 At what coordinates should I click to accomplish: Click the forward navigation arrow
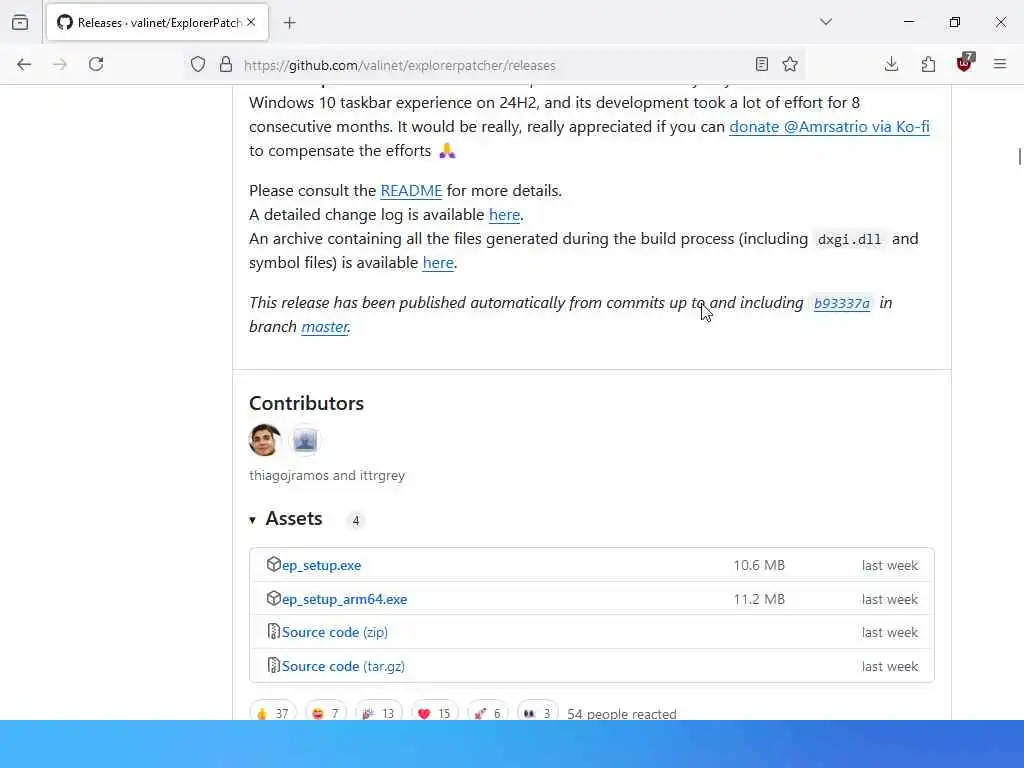[x=60, y=64]
